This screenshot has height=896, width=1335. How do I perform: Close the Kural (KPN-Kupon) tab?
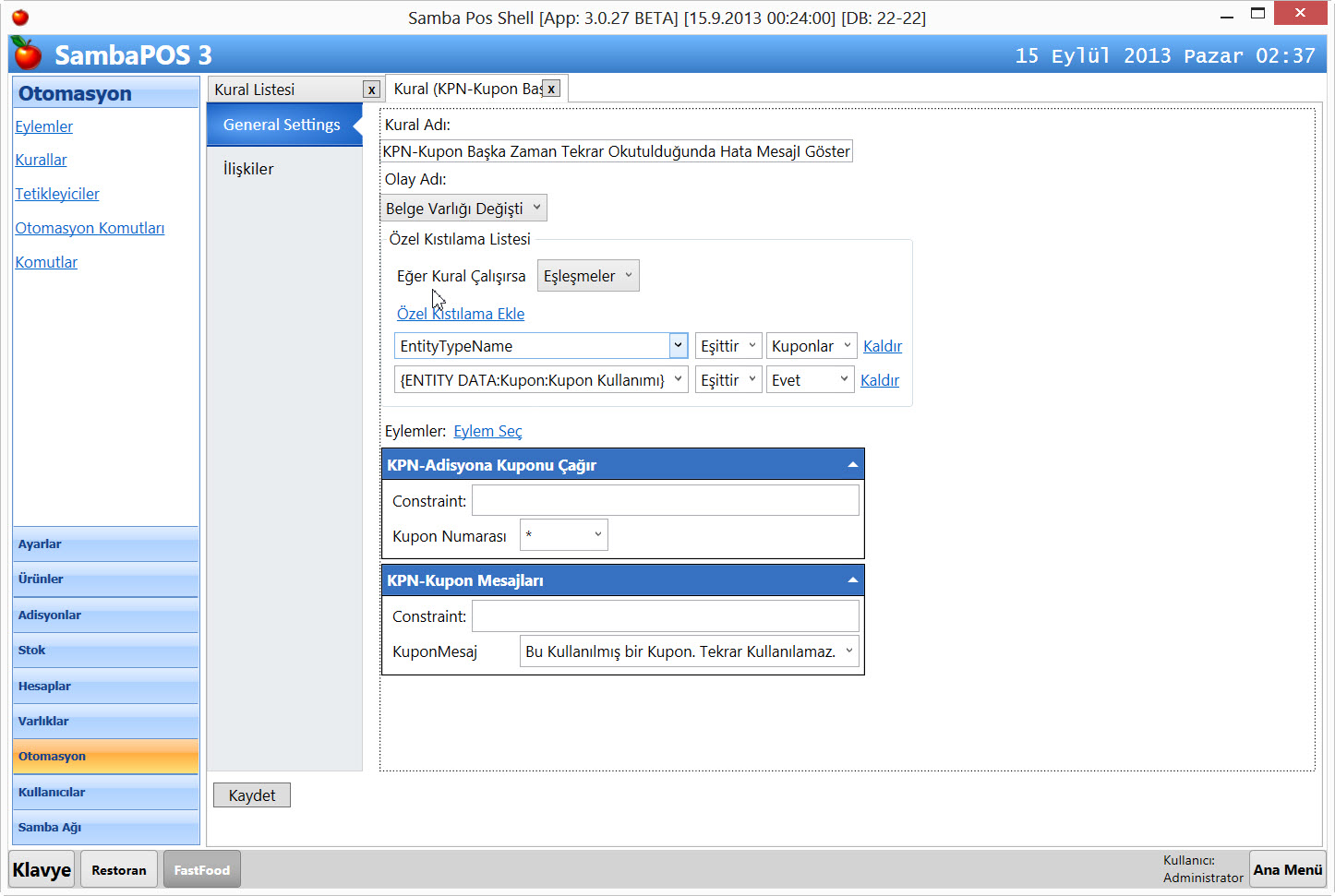pyautogui.click(x=551, y=89)
